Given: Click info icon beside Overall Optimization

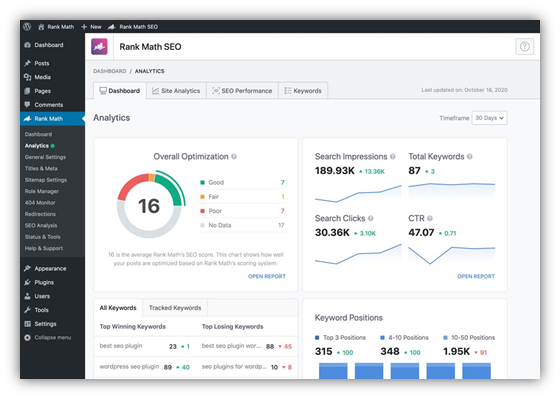Looking at the screenshot, I should pos(234,156).
